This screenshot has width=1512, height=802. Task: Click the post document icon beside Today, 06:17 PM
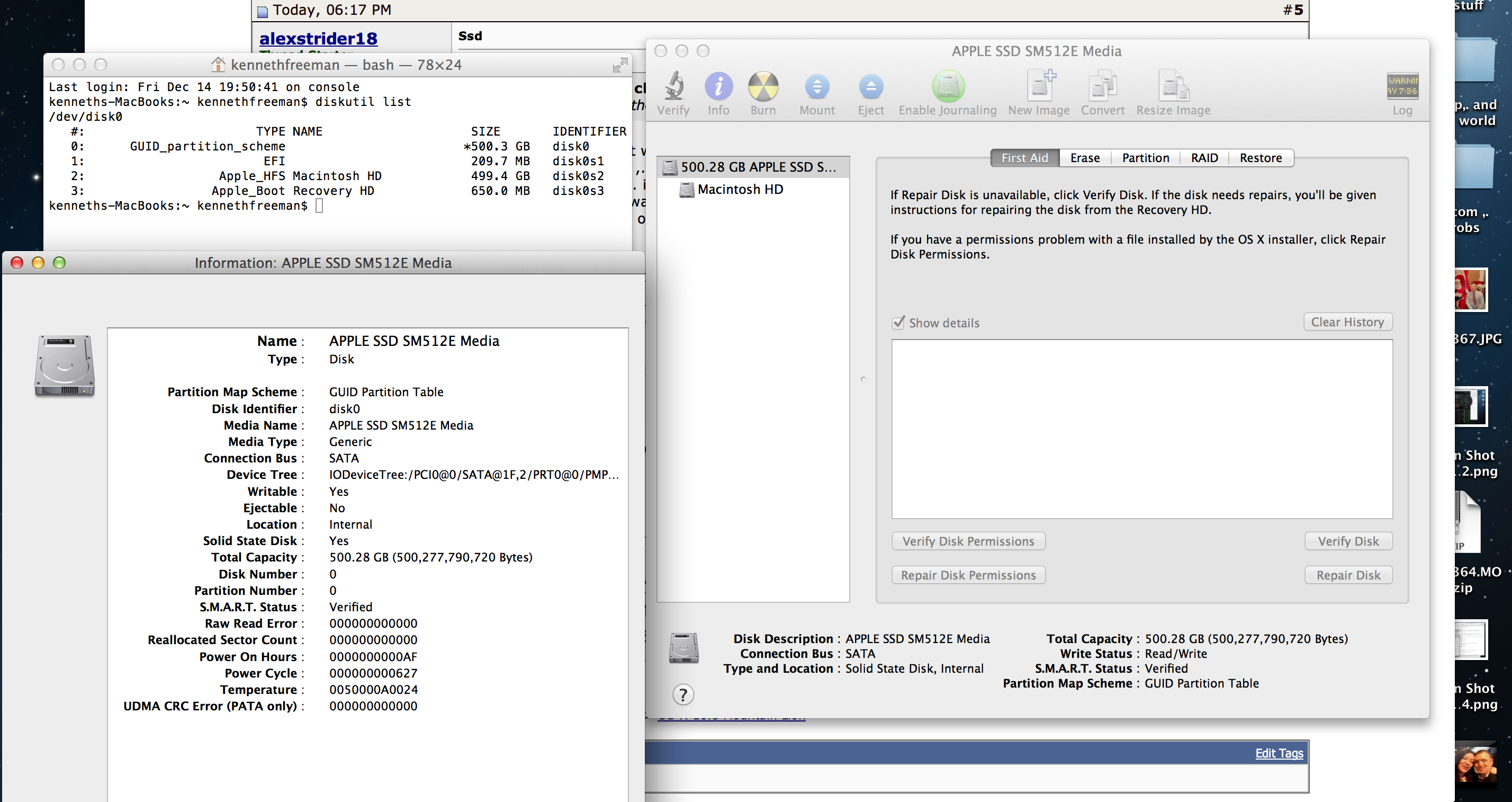(263, 11)
